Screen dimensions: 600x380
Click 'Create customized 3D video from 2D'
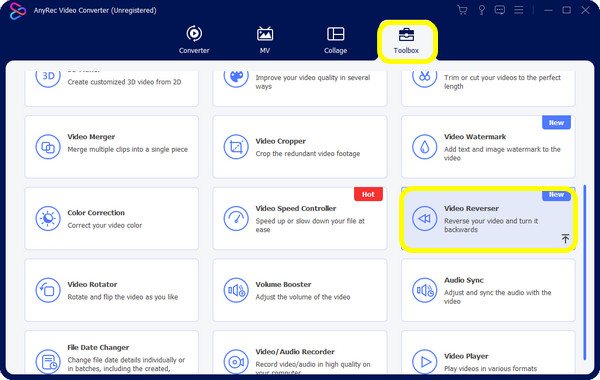coord(124,82)
